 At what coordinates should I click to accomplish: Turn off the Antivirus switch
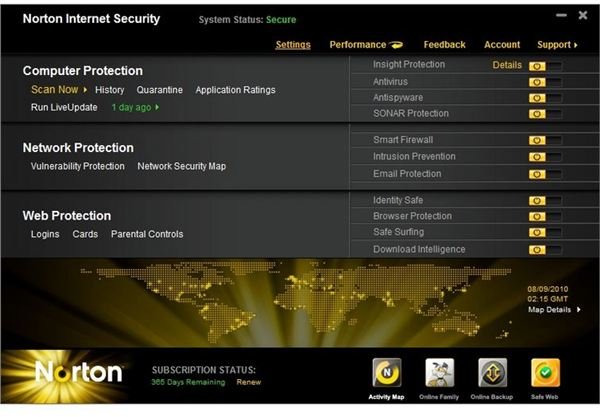click(545, 82)
